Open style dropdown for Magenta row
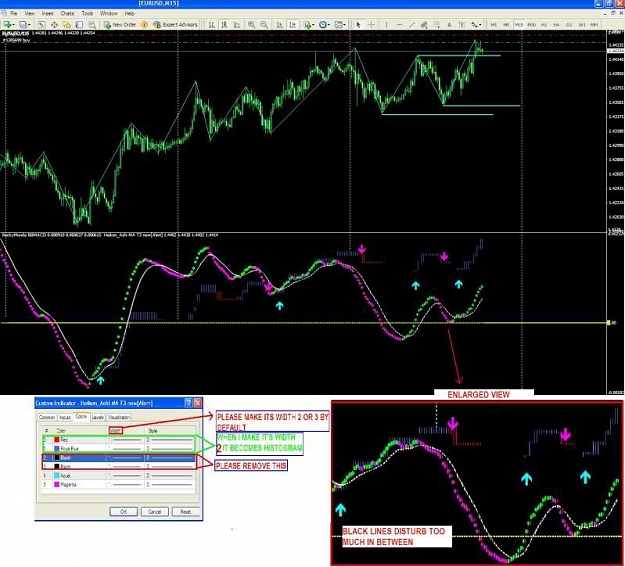Viewport: 625px width, 567px height. click(x=170, y=484)
